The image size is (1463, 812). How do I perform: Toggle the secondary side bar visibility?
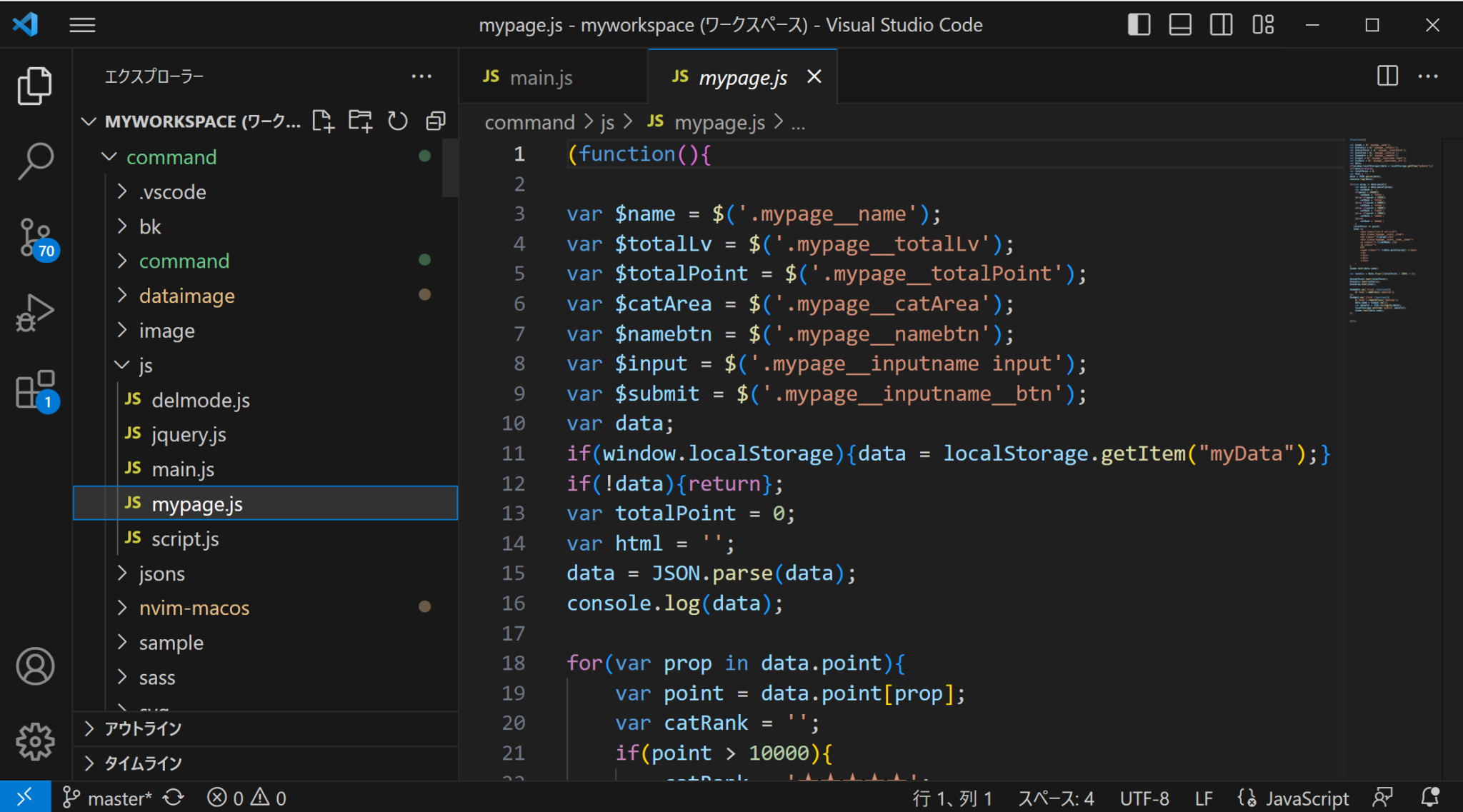1221,25
